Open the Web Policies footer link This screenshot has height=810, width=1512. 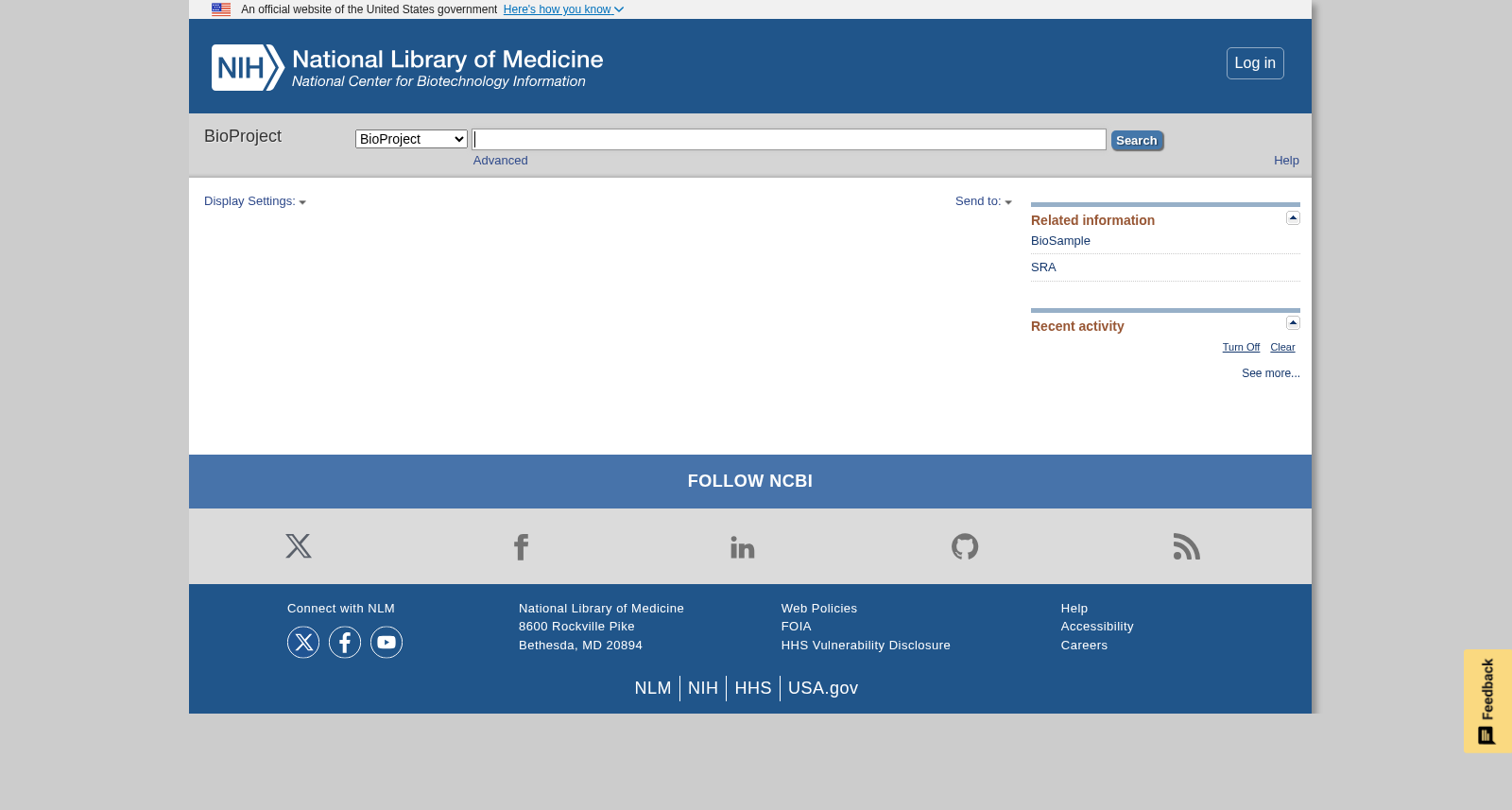[x=819, y=609]
